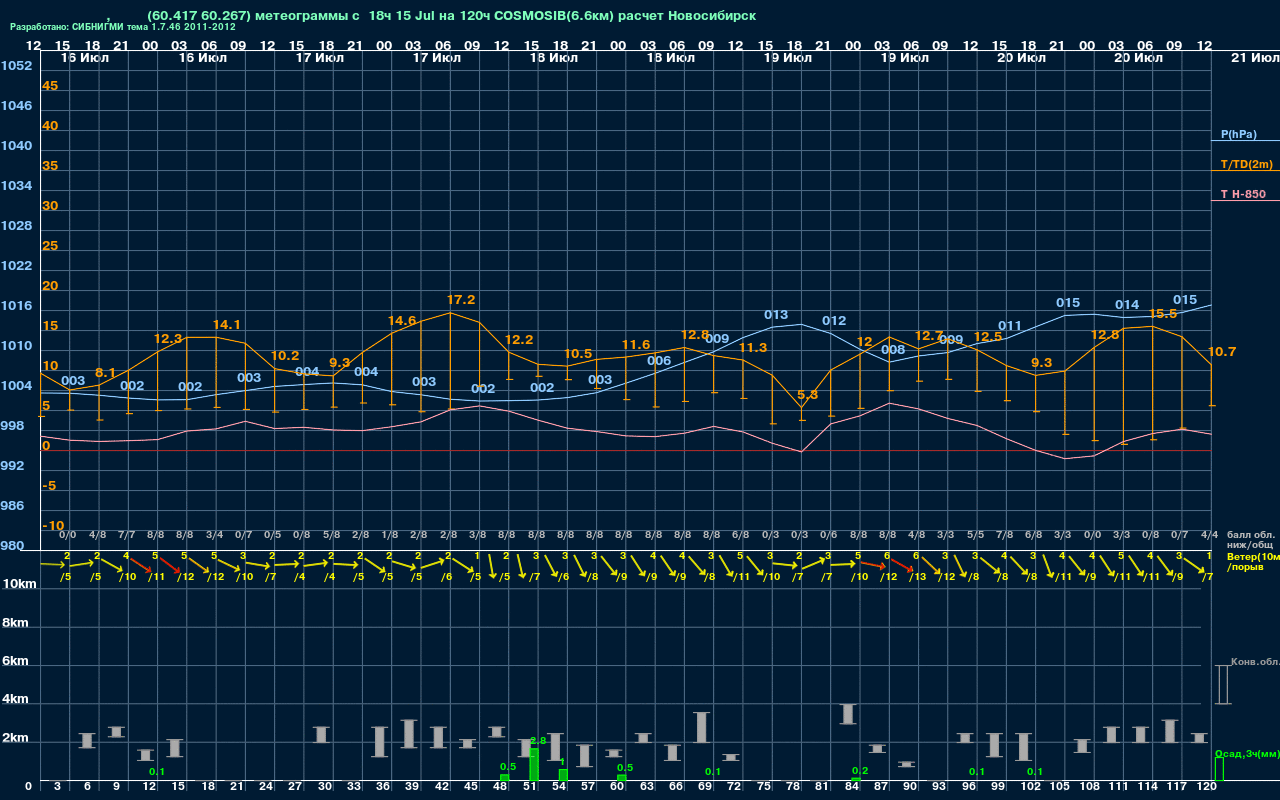1280x800 pixels.
Task: Click the precipitation amount 2.8
Action: (x=537, y=740)
